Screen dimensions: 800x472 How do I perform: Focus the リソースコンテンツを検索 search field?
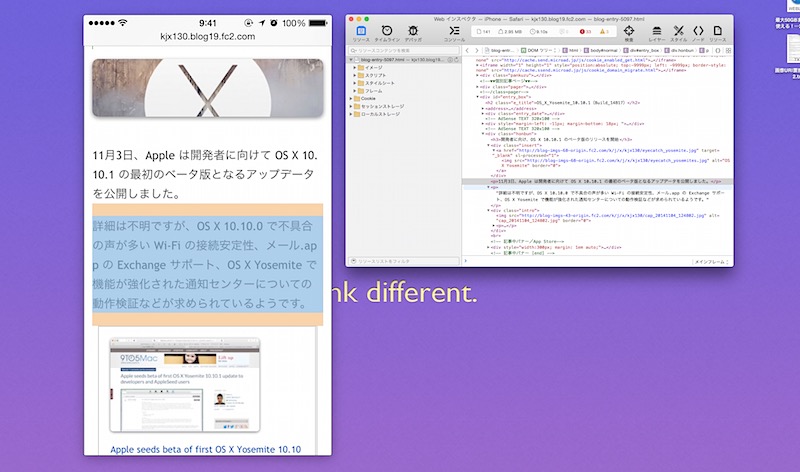tap(404, 51)
